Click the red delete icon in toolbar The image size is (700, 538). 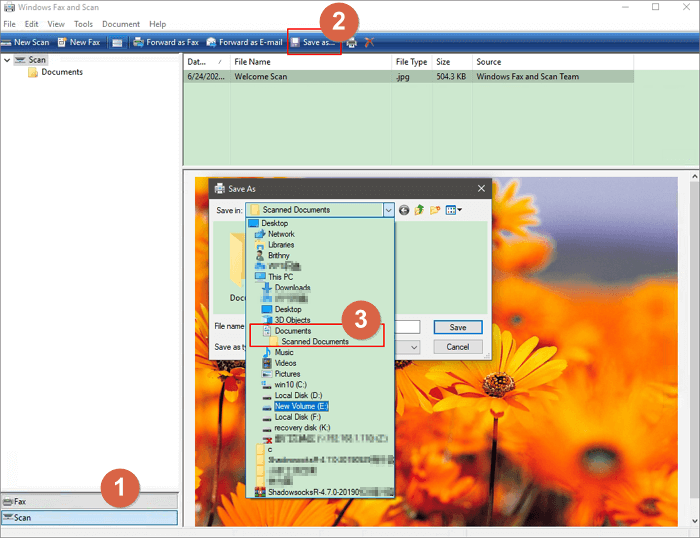pos(369,43)
